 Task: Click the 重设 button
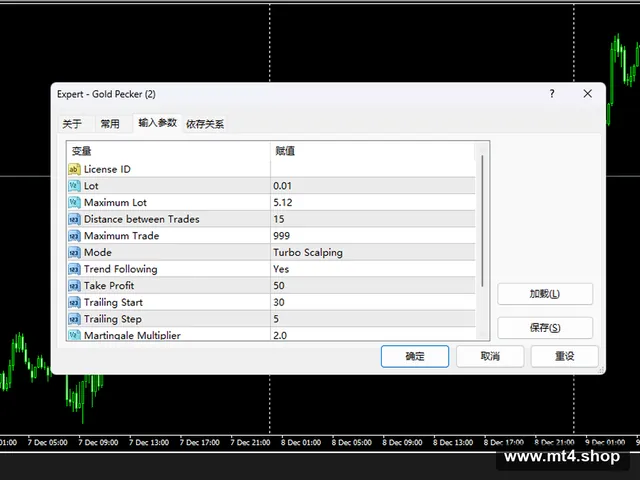[x=564, y=356]
